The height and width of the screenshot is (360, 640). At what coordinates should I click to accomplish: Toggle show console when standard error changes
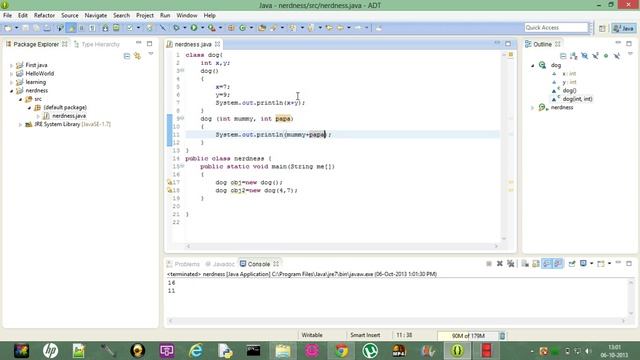point(558,264)
